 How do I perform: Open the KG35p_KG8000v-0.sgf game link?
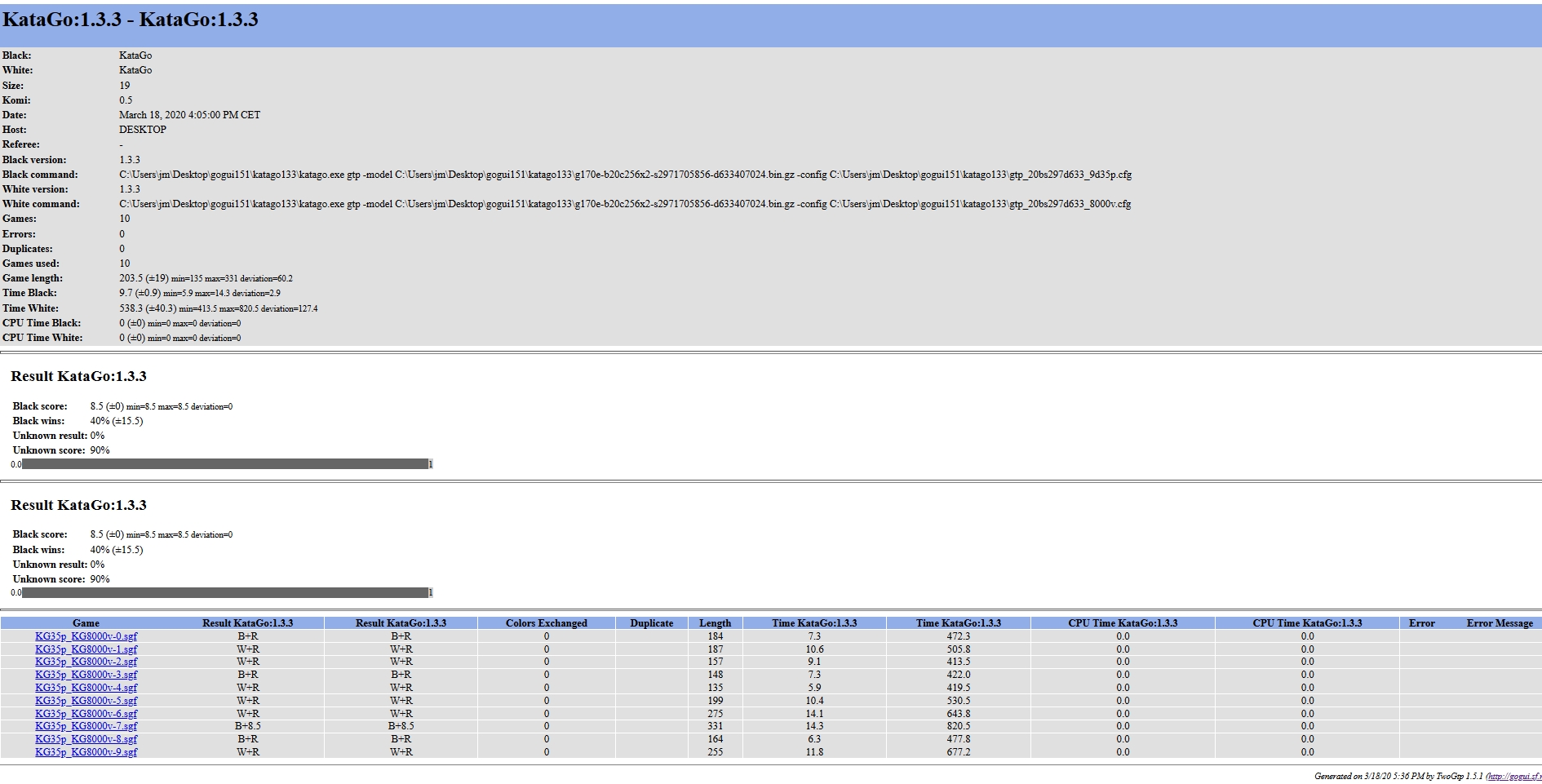pyautogui.click(x=86, y=636)
